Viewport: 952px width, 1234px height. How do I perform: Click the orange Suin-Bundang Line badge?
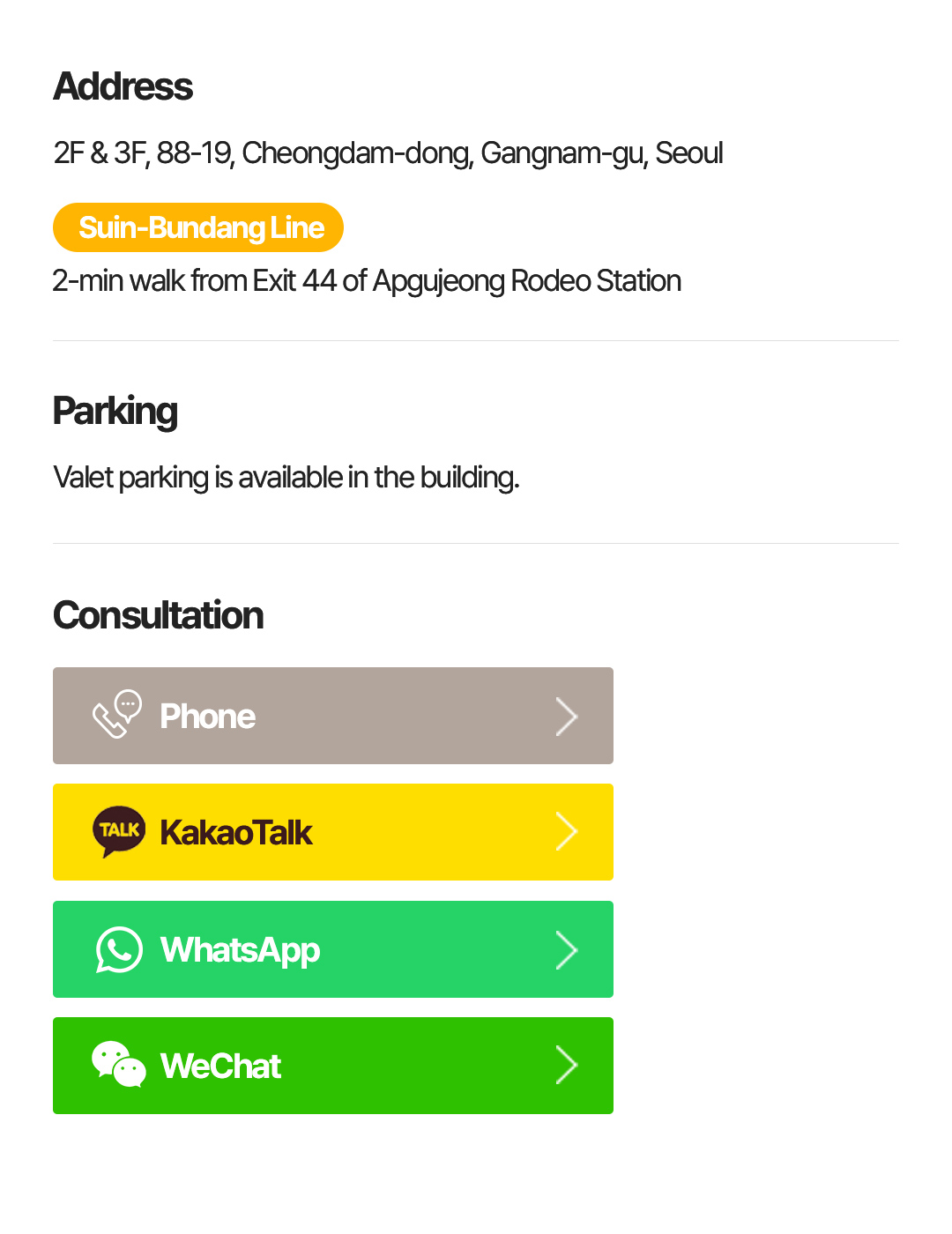pyautogui.click(x=198, y=227)
